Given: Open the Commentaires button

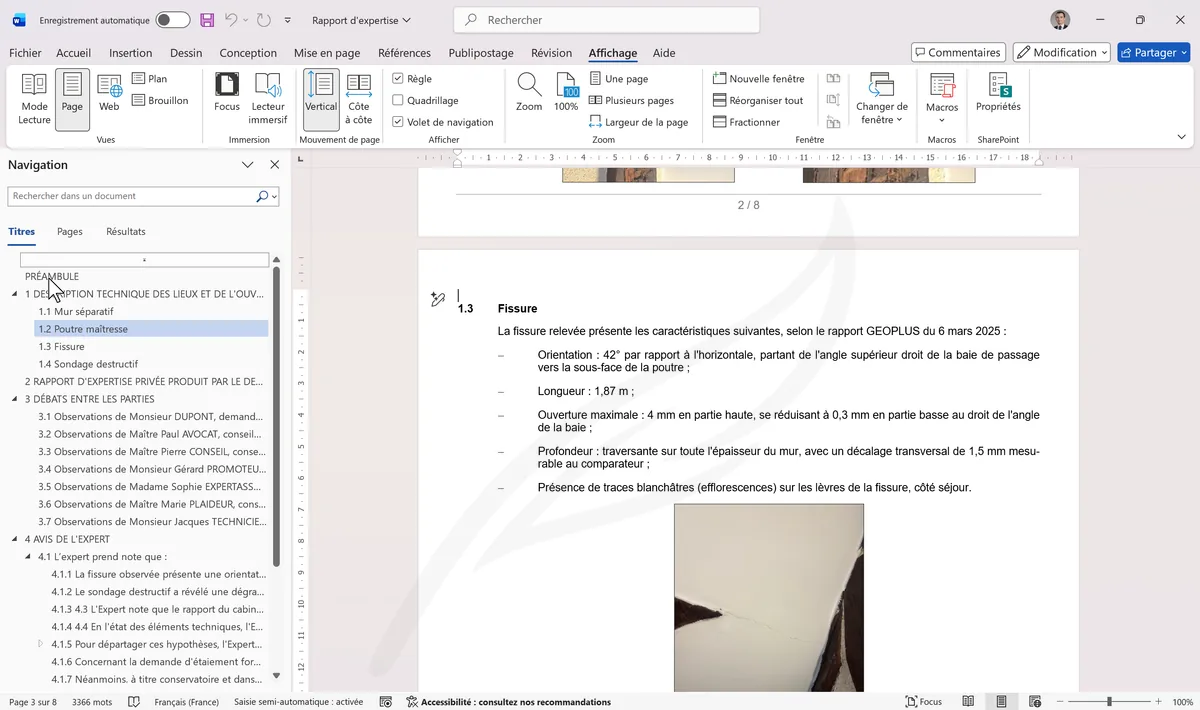Looking at the screenshot, I should (x=958, y=53).
